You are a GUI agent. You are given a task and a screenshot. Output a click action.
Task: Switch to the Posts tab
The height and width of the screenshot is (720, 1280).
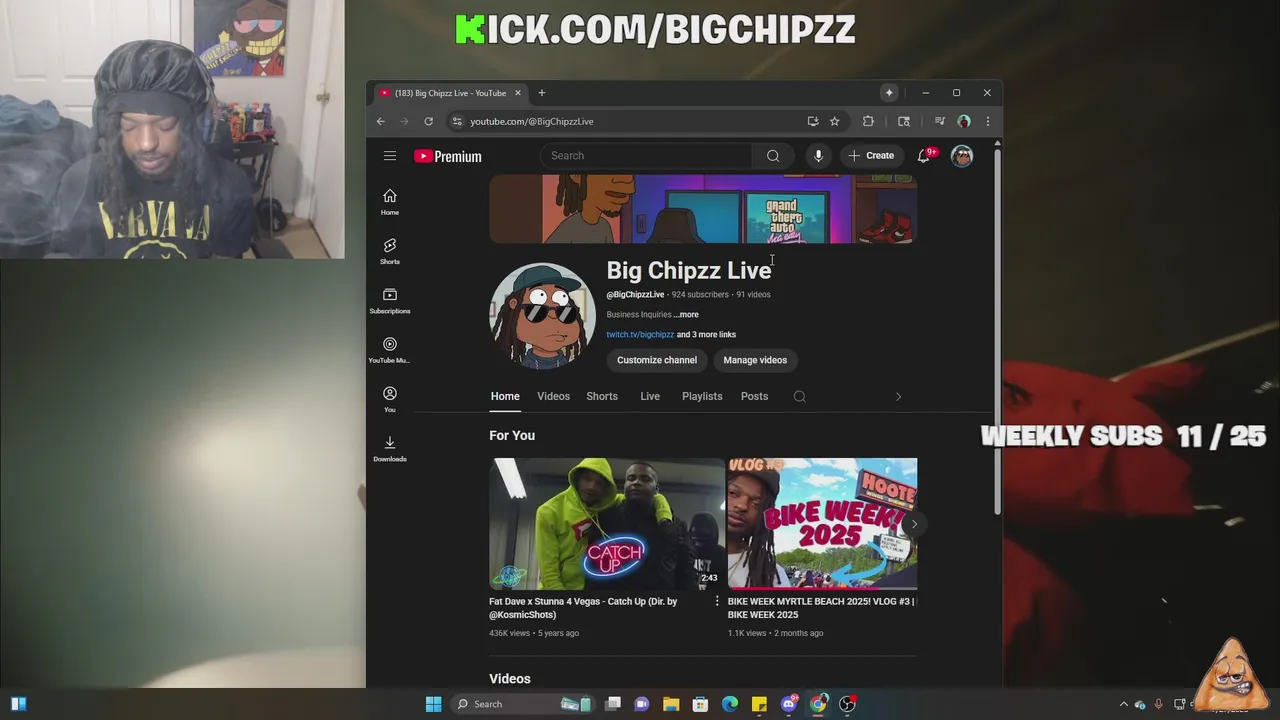pyautogui.click(x=754, y=397)
